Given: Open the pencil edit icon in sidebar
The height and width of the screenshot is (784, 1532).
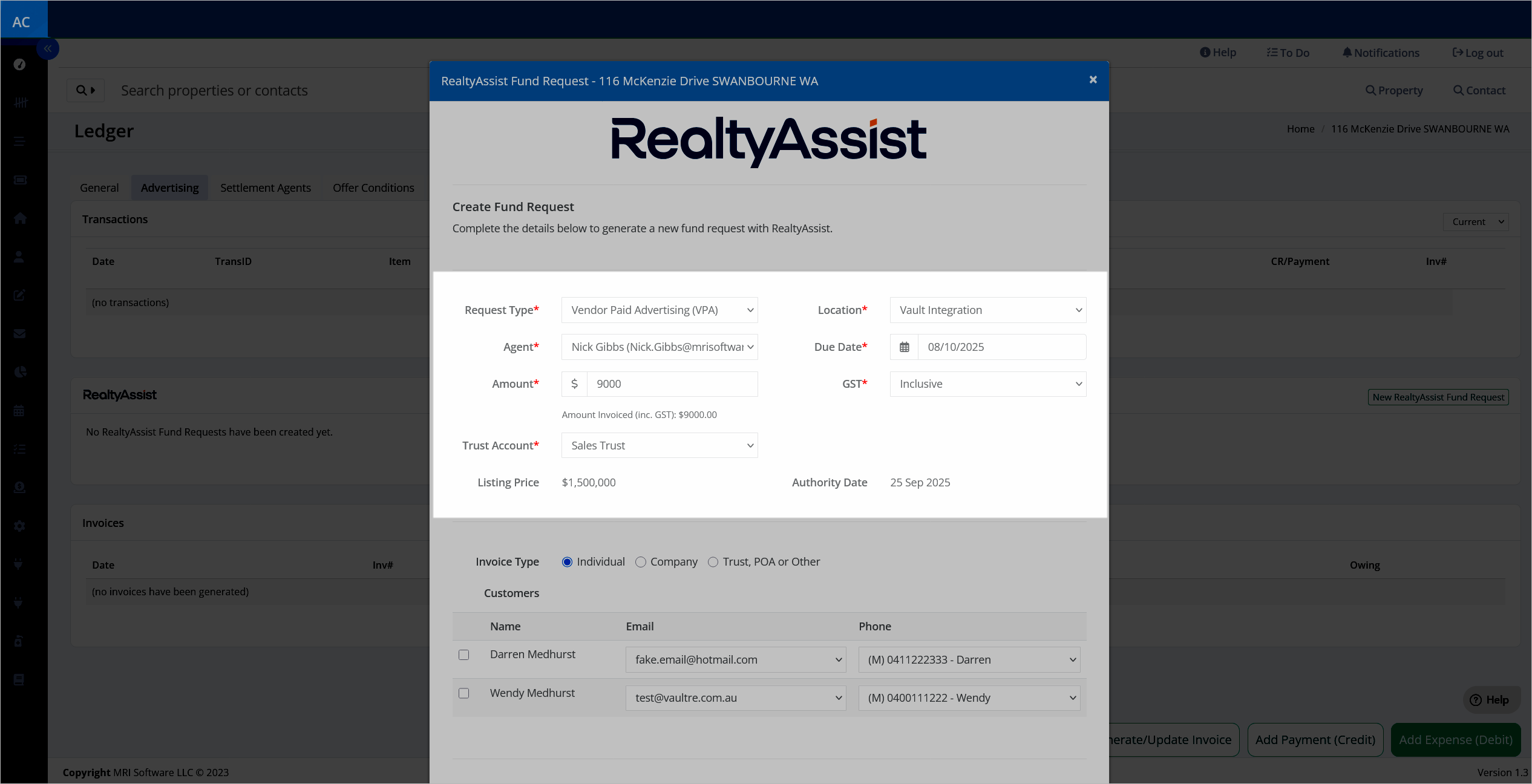Looking at the screenshot, I should tap(19, 295).
